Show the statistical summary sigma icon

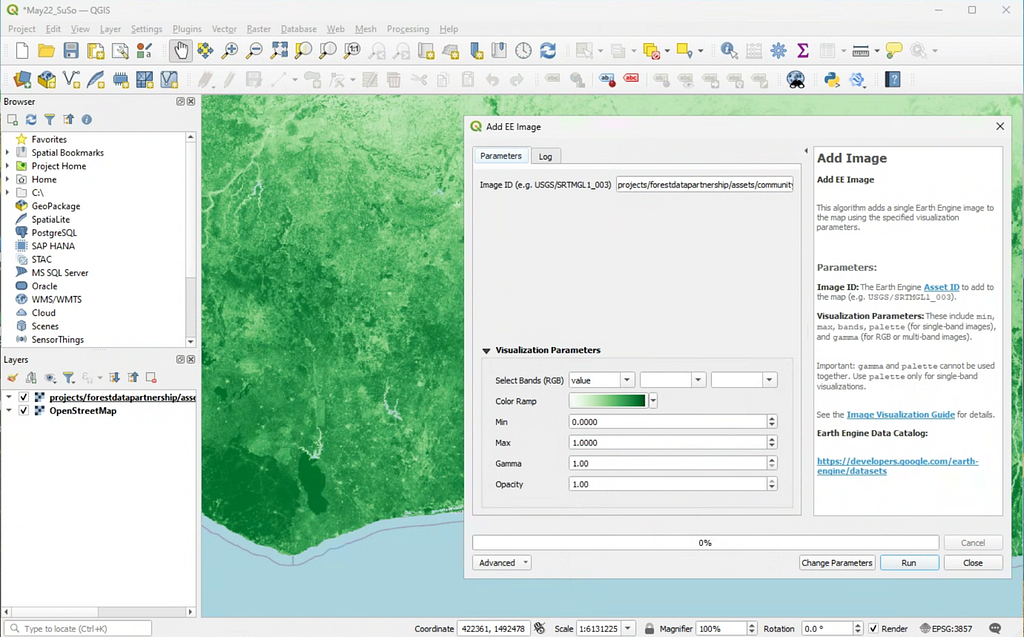(x=803, y=50)
